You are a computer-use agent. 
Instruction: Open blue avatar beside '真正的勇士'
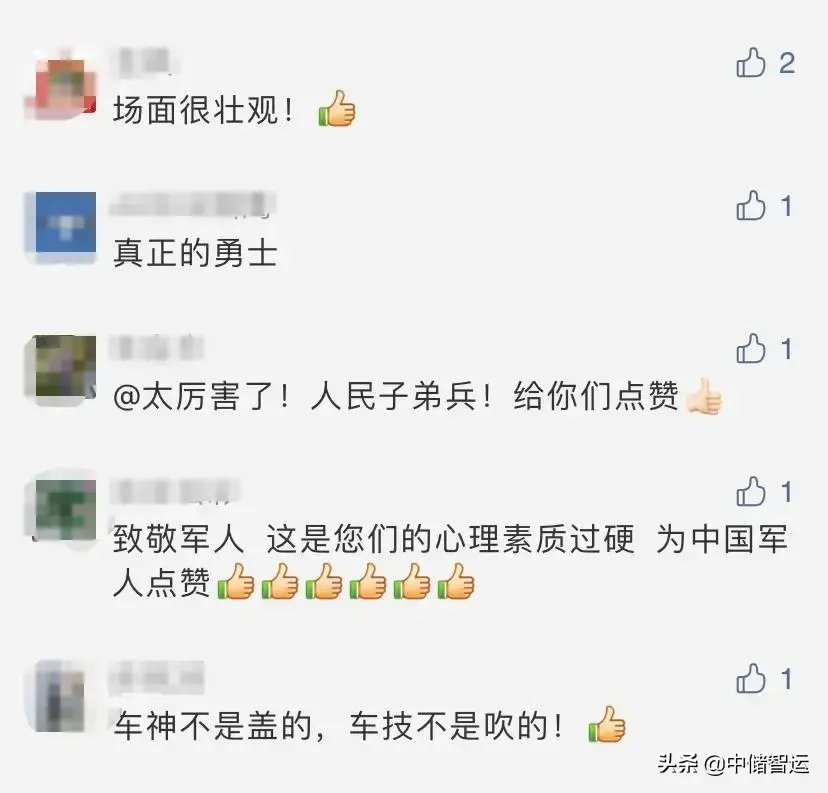click(x=65, y=223)
